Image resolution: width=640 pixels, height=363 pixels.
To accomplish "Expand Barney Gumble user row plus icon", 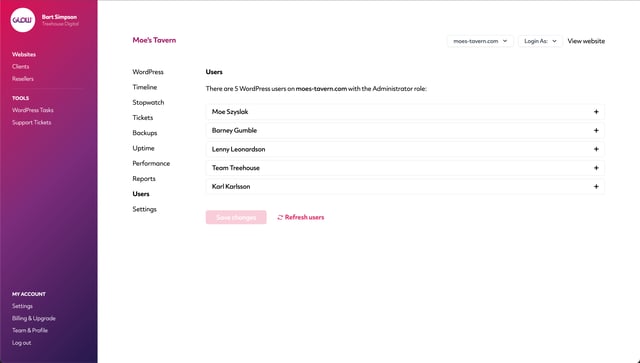I will (x=596, y=131).
